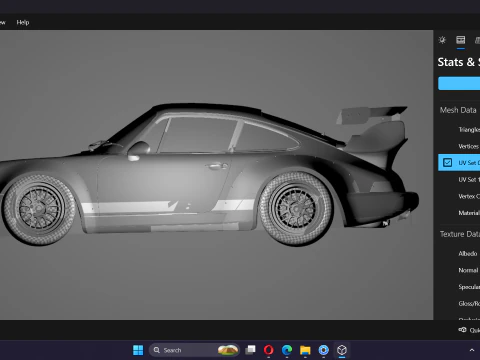Open File Explorer from taskbar
Image resolution: width=480 pixels, height=360 pixels.
pyautogui.click(x=305, y=350)
